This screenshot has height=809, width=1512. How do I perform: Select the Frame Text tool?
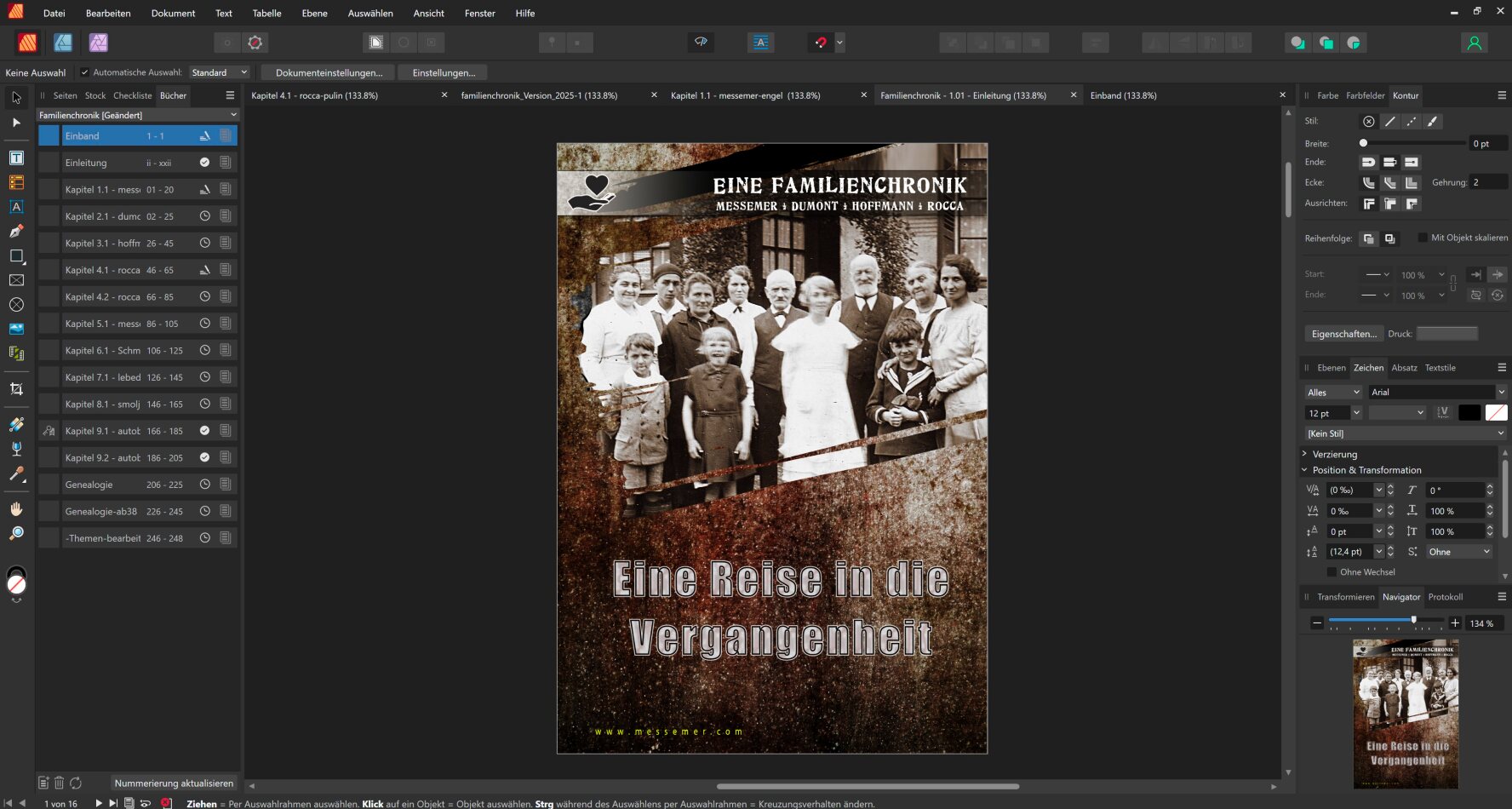tap(16, 158)
